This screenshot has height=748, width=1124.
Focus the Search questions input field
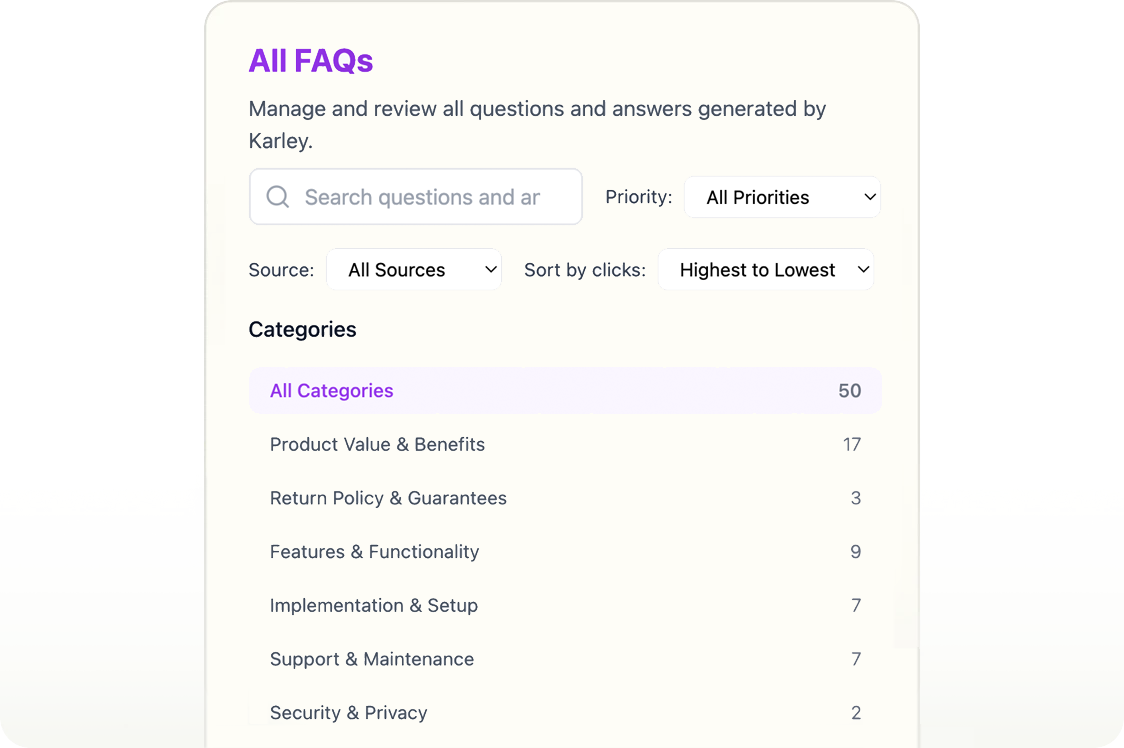tap(416, 197)
